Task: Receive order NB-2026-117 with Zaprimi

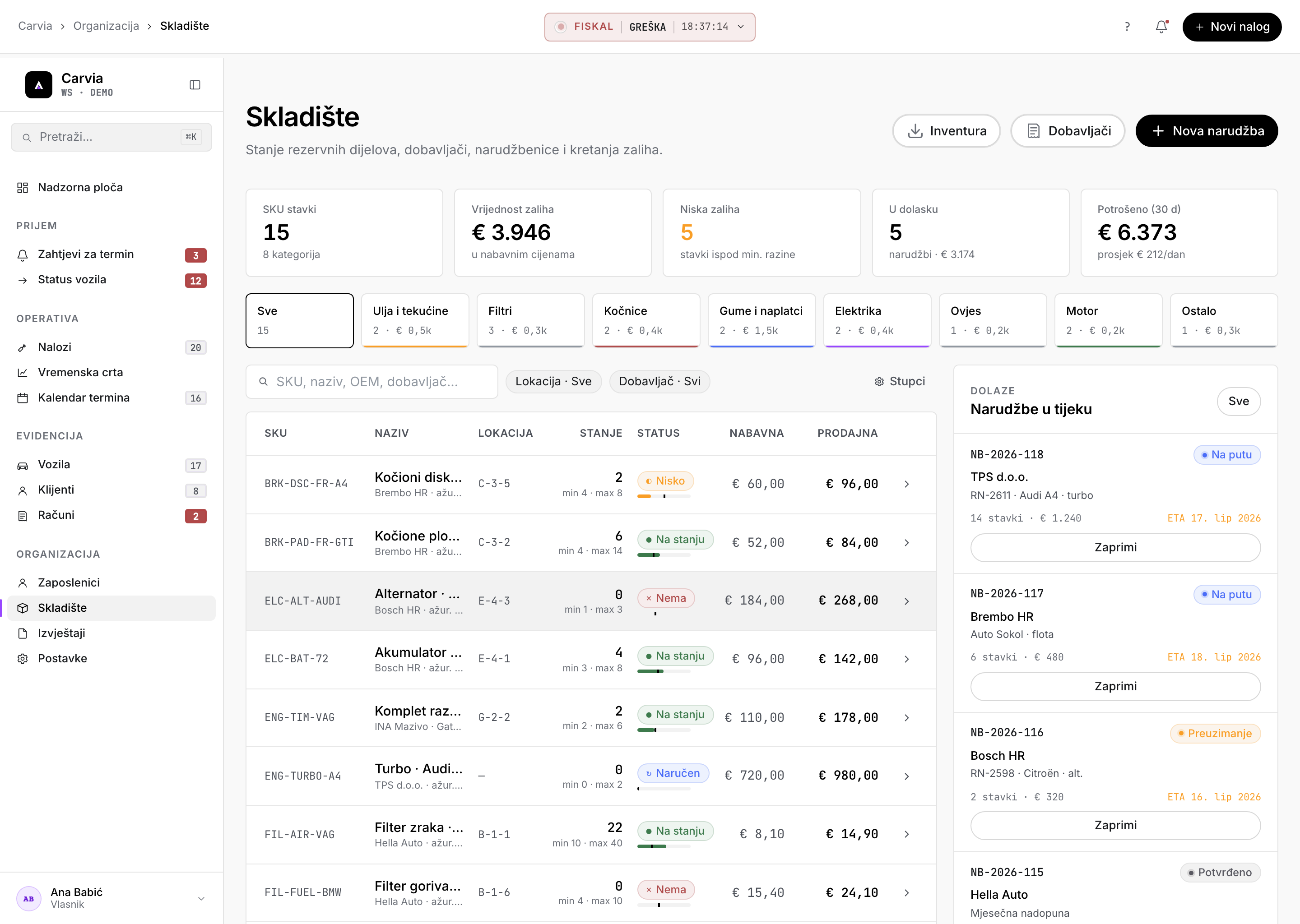Action: pos(1115,687)
